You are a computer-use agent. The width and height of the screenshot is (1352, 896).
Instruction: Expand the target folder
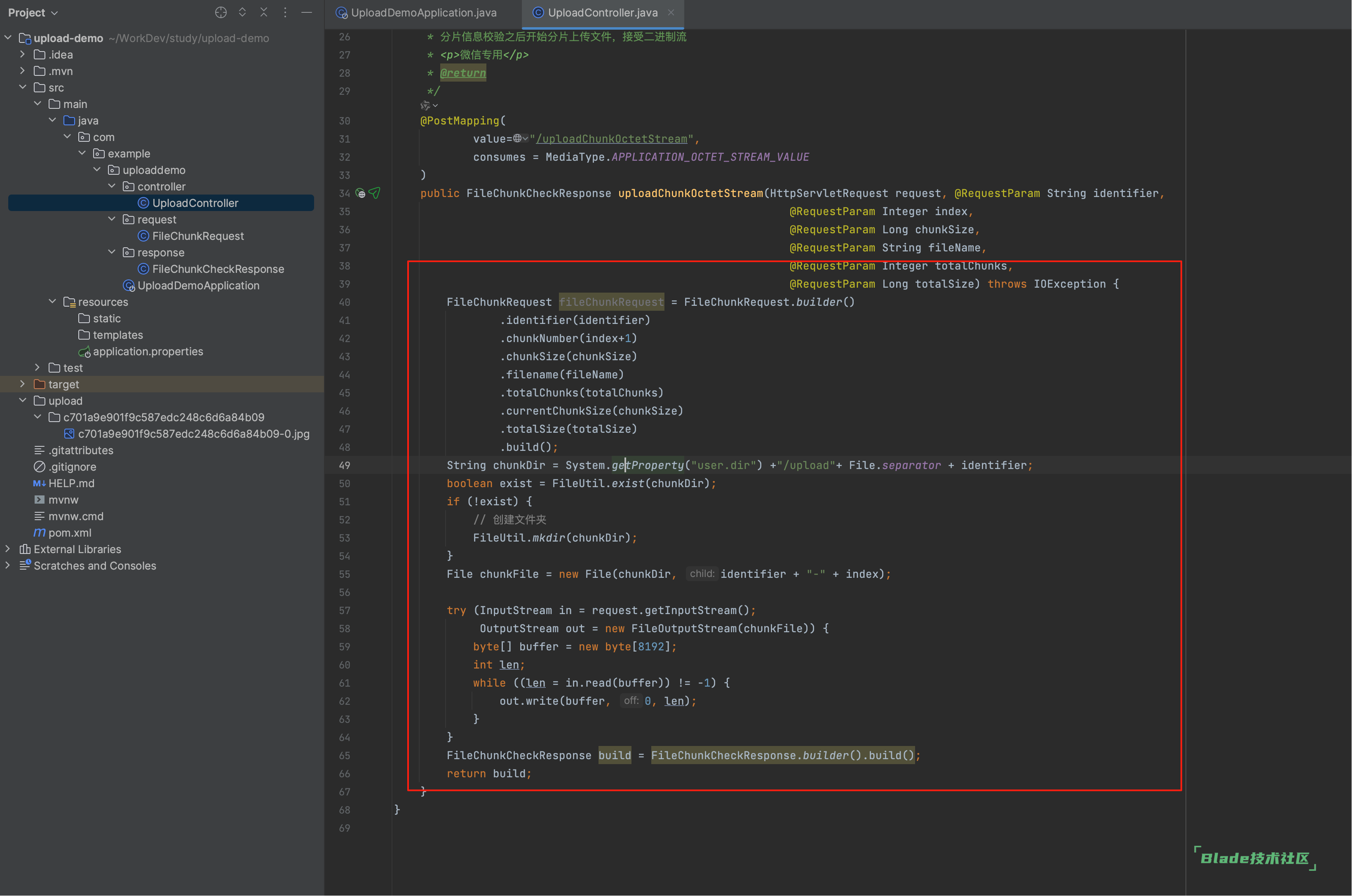coord(22,385)
